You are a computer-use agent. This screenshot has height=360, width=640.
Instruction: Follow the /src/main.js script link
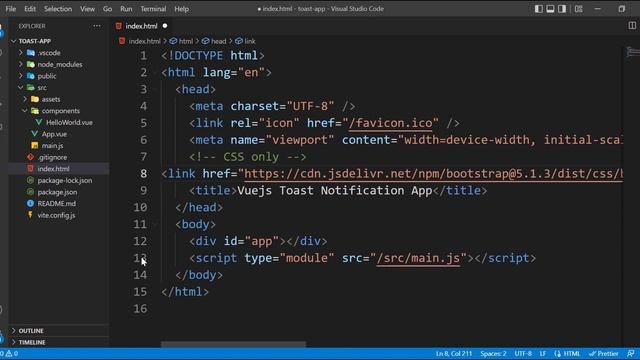pos(418,258)
